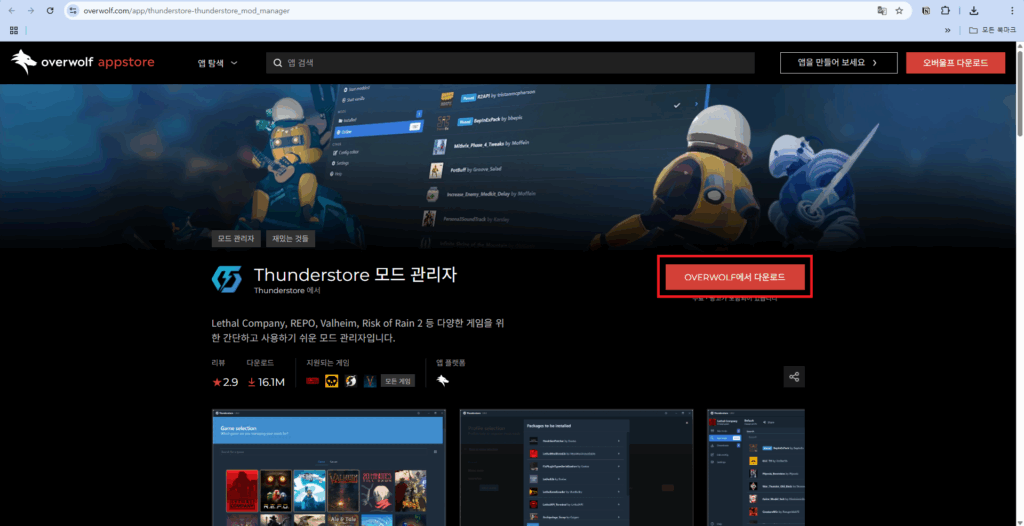Click the 오버울프 다운로드 button
1024x526 pixels.
[955, 63]
